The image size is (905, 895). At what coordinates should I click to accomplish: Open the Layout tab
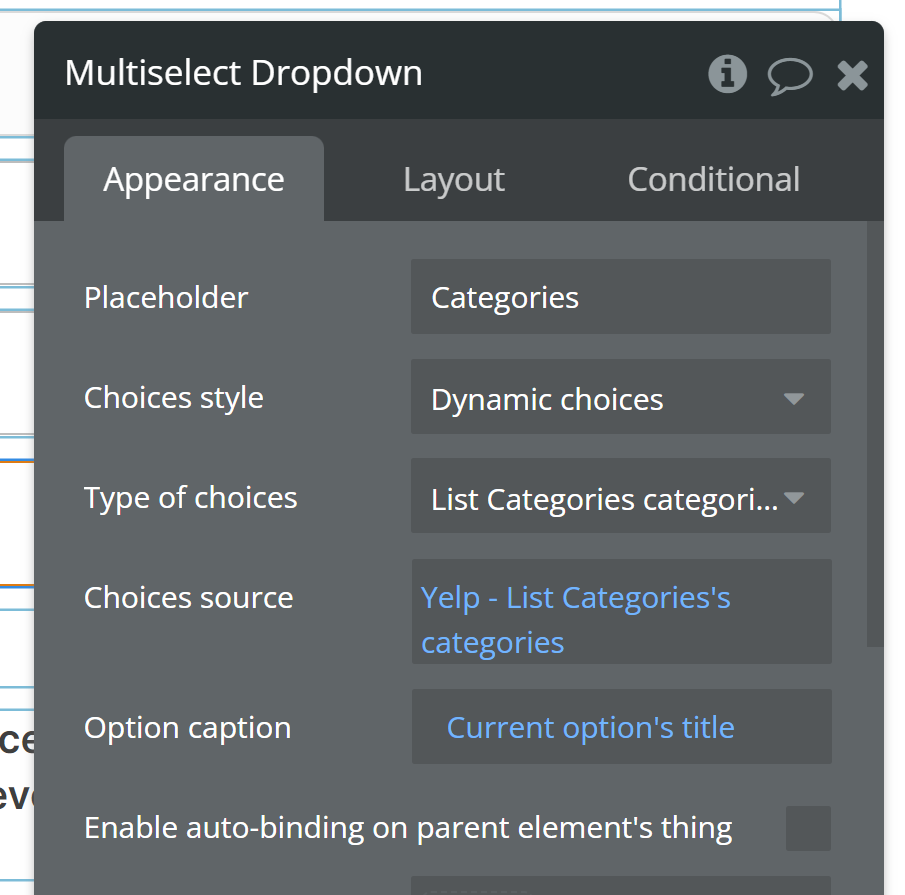point(453,180)
